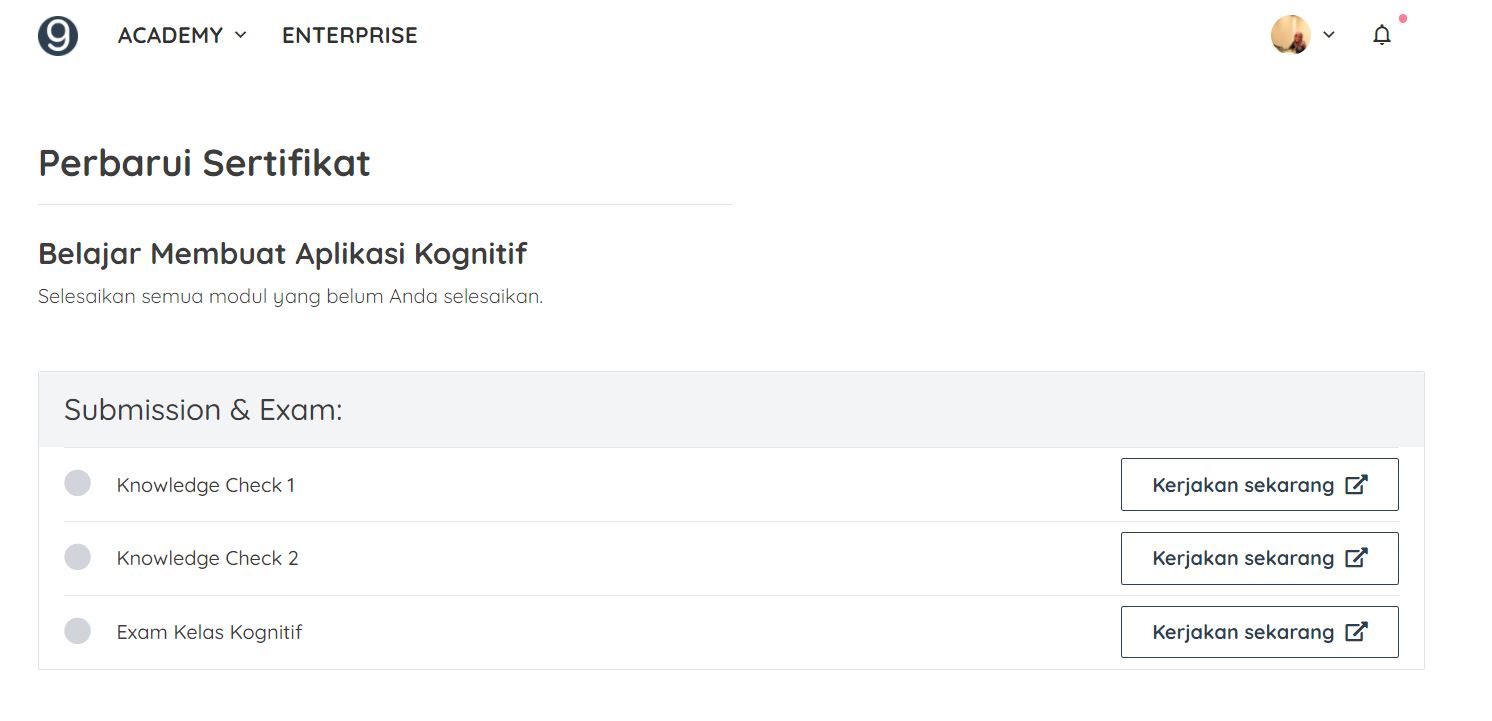Click the external-link icon for Exam Kelas Kognitif

1356,632
